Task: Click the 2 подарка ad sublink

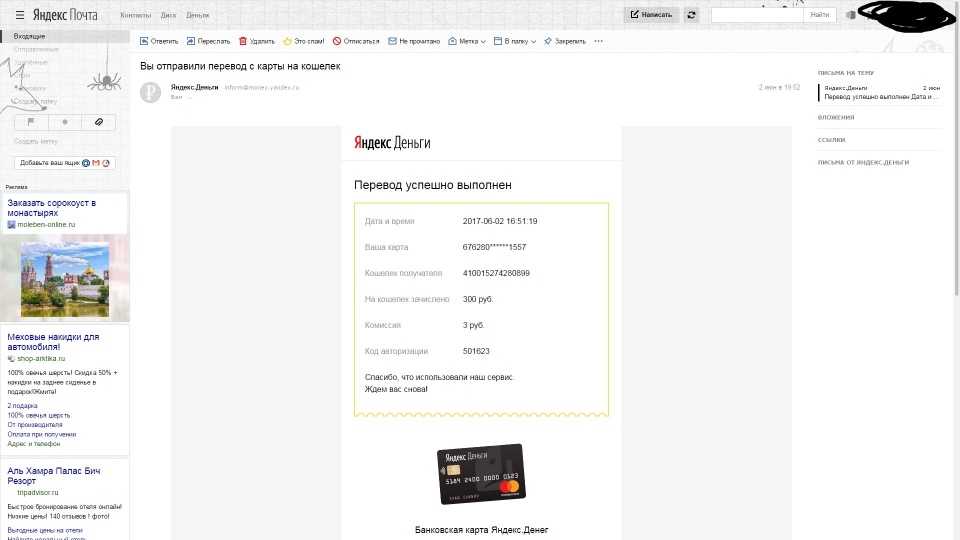Action: pos(22,406)
